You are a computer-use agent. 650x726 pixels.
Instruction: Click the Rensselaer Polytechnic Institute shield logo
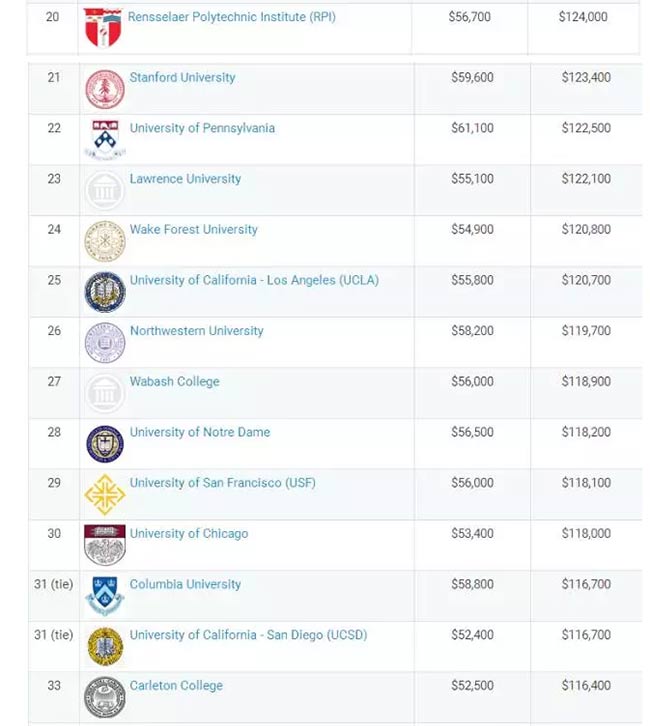[103, 28]
